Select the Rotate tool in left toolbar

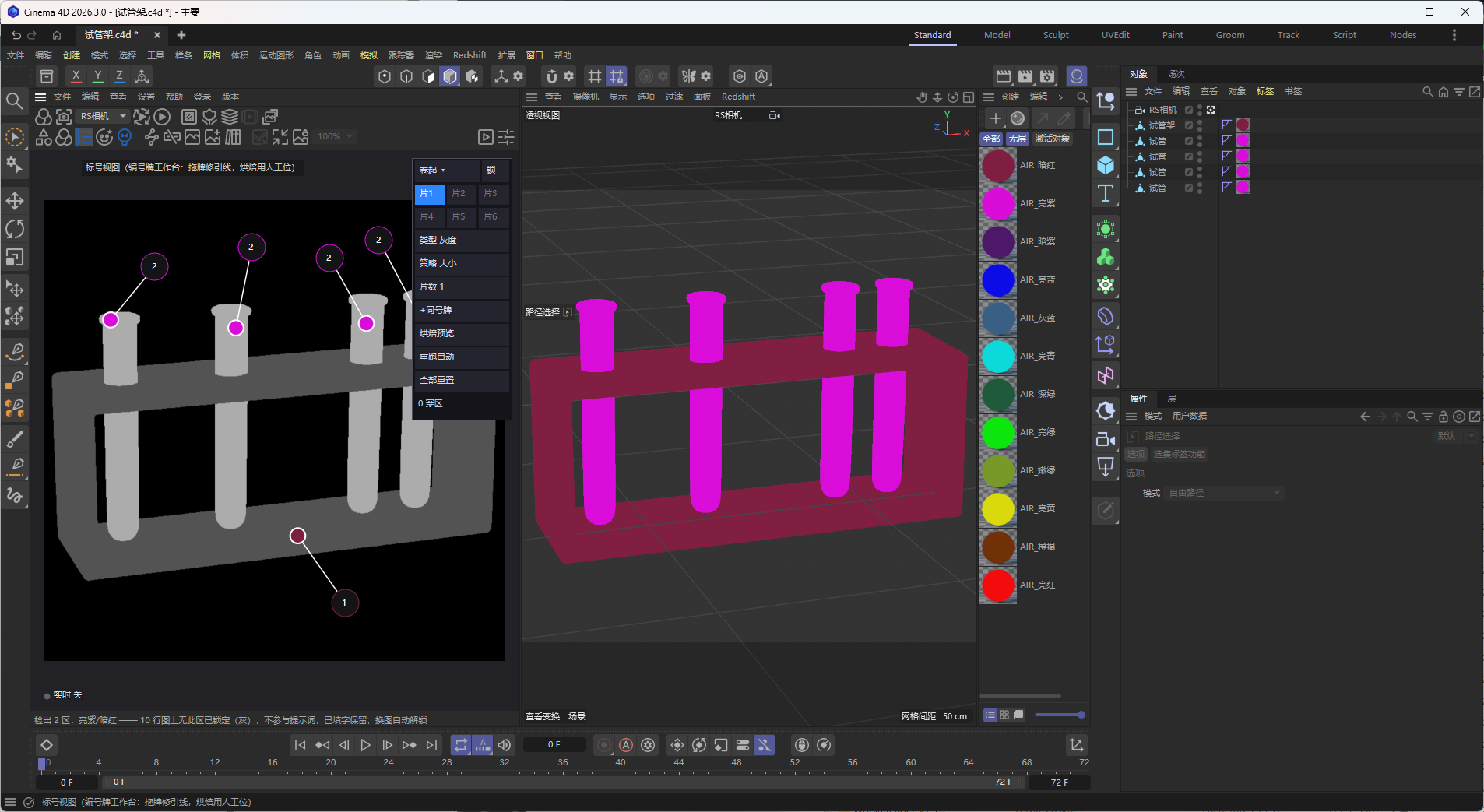pyautogui.click(x=15, y=229)
